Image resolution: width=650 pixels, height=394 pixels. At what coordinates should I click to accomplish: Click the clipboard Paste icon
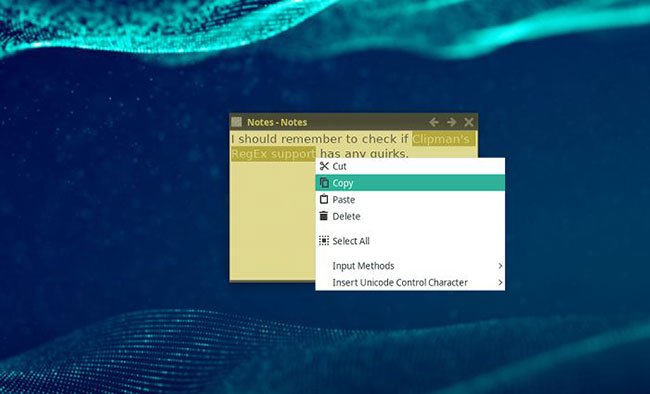click(x=324, y=199)
